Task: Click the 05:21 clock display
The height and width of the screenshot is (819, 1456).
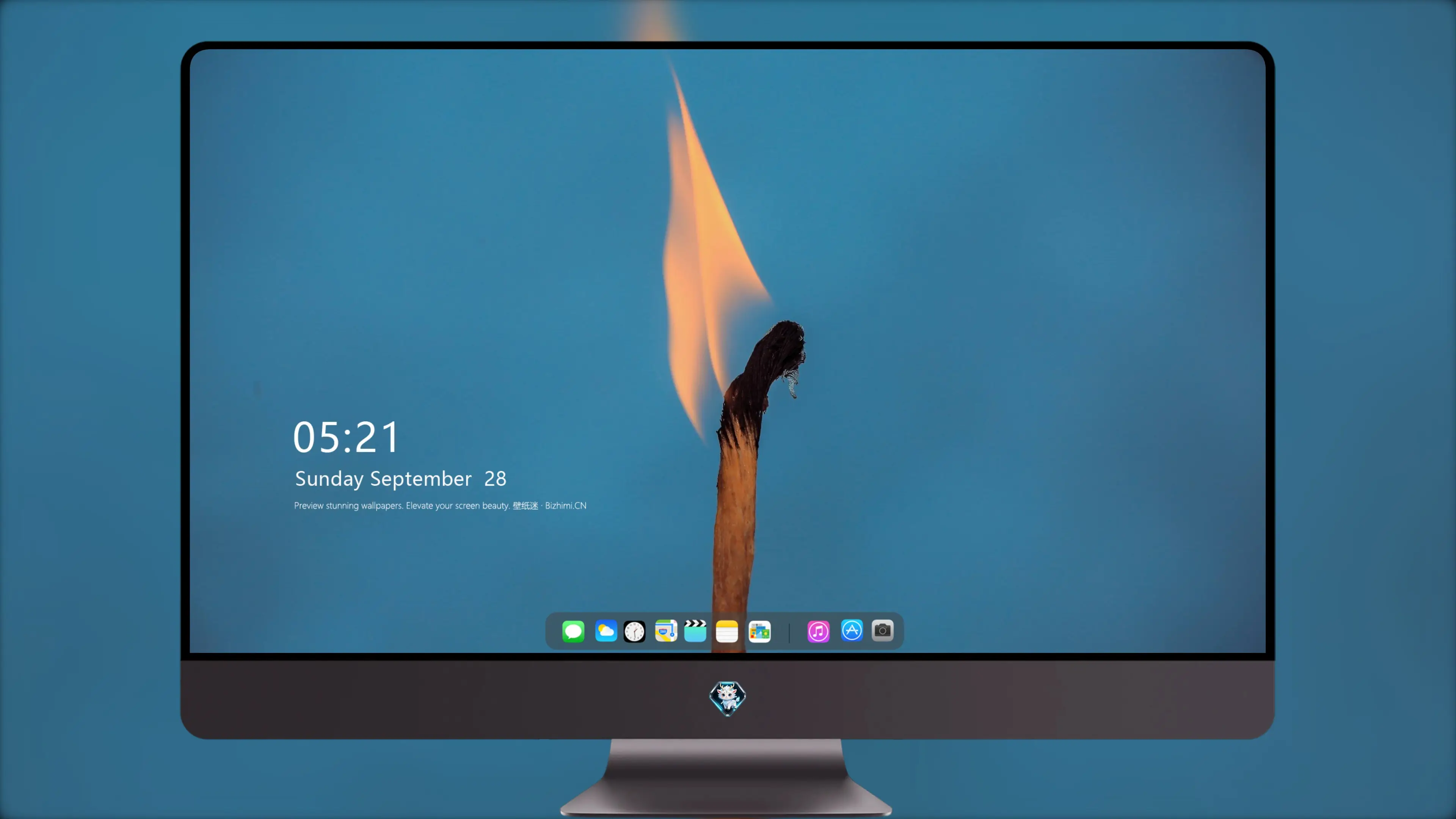Action: (x=346, y=437)
